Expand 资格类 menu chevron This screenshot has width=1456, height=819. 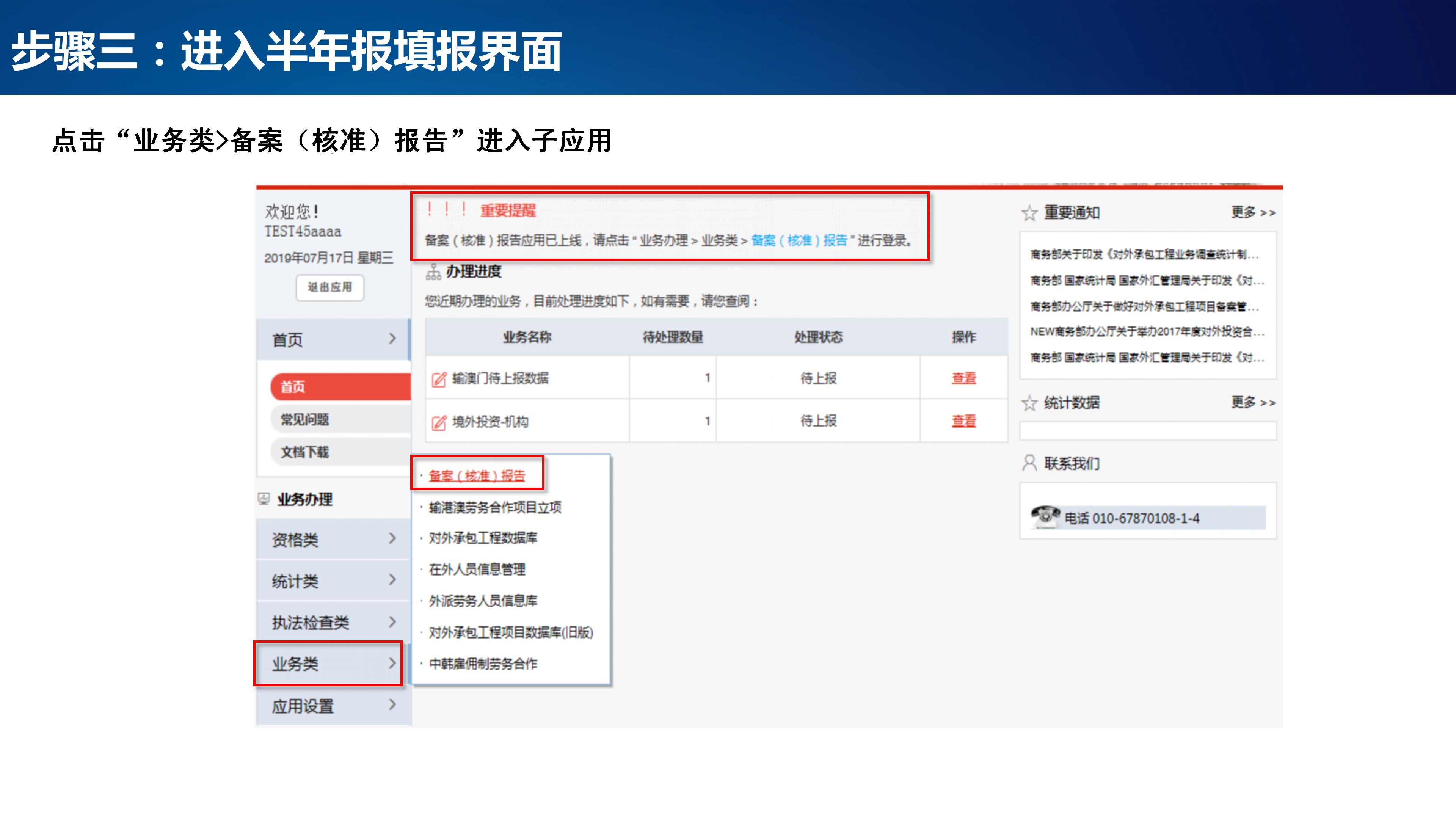tap(392, 538)
